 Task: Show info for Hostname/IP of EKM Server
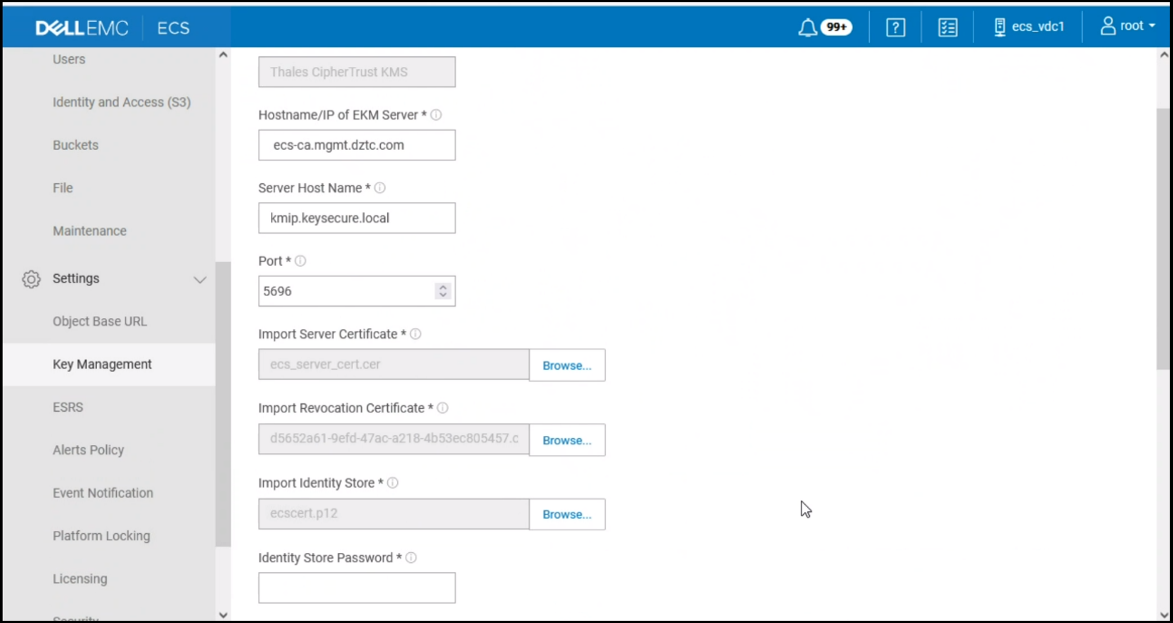[436, 115]
